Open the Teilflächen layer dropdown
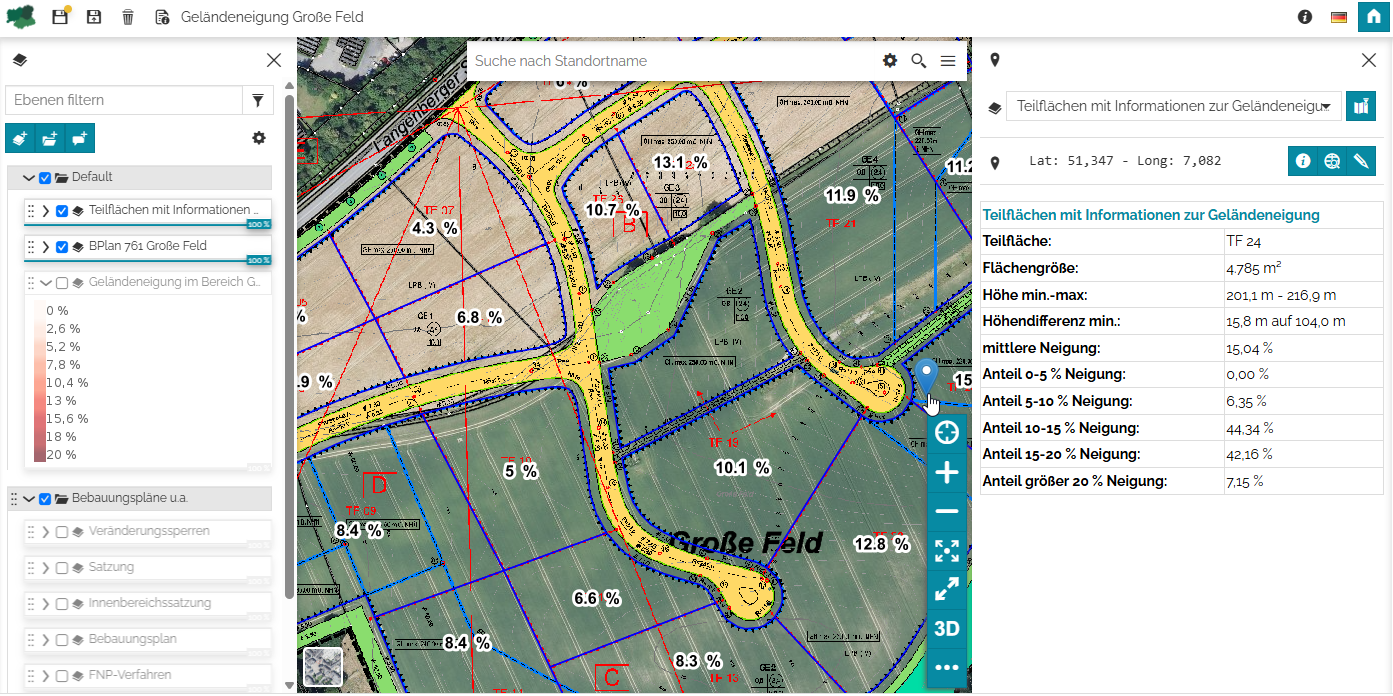The height and width of the screenshot is (696, 1393). tap(1173, 106)
